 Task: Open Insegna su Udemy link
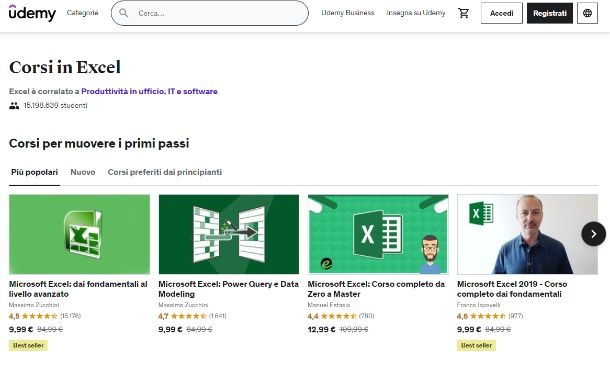415,13
